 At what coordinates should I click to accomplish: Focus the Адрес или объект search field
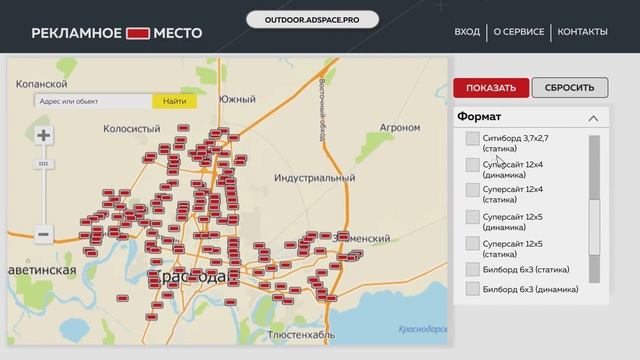93,101
